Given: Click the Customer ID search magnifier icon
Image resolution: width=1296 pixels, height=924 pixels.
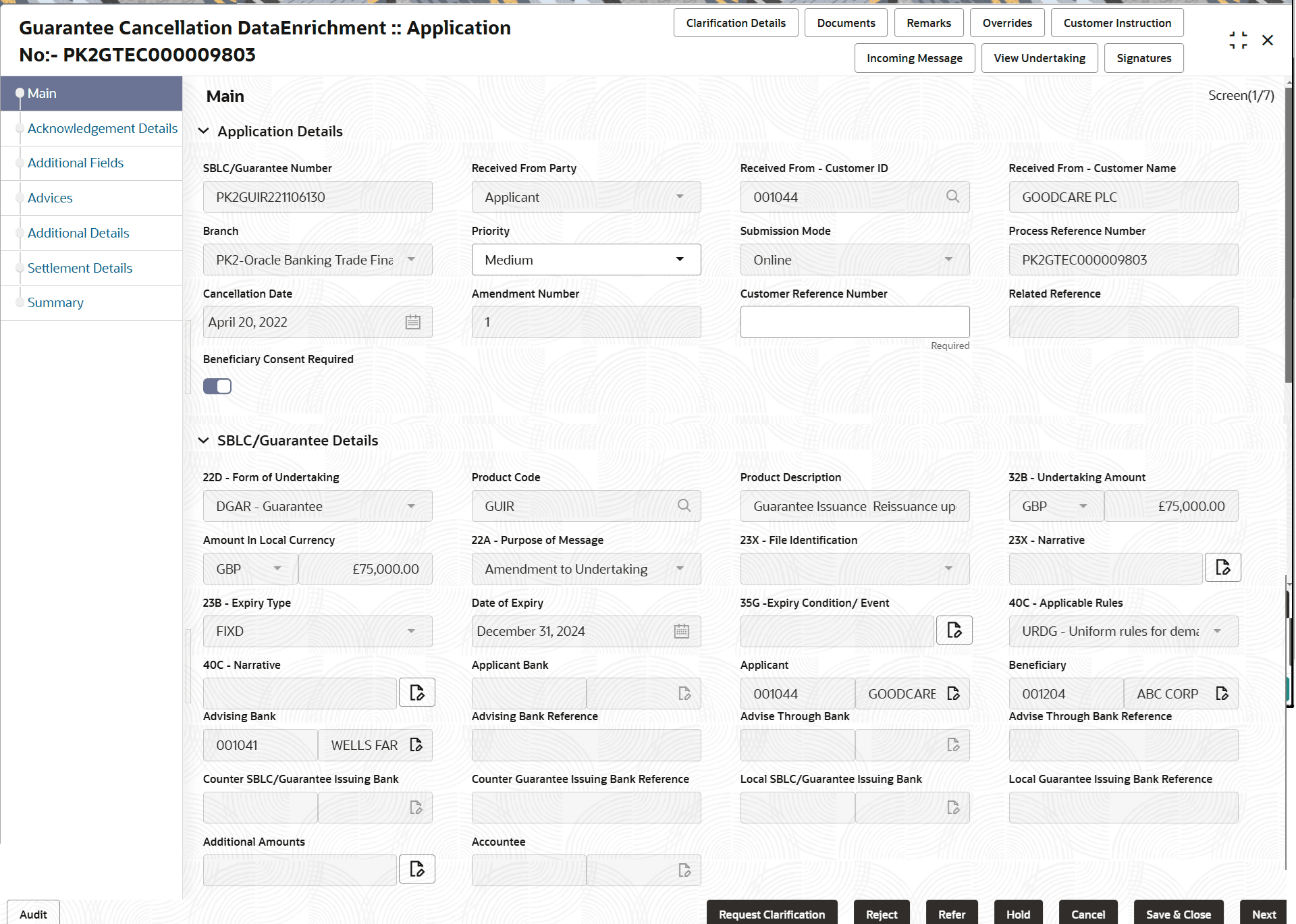Looking at the screenshot, I should 952,196.
